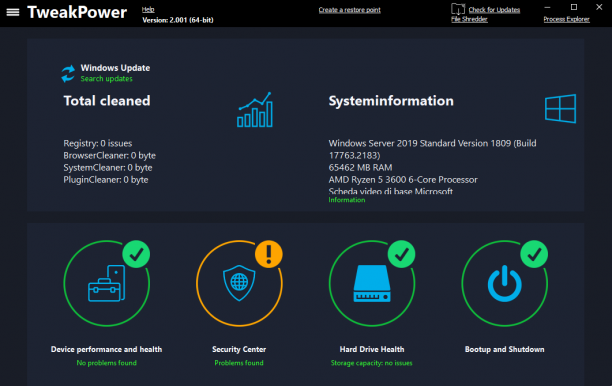This screenshot has width=612, height=386.
Task: Click the Hard Drive Health label
Action: tap(372, 349)
